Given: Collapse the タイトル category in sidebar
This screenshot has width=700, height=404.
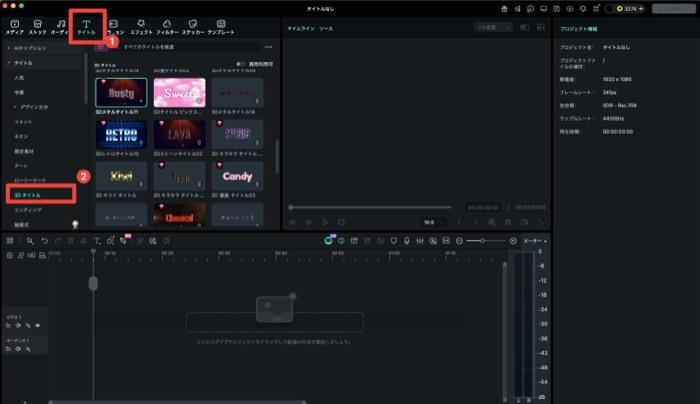Looking at the screenshot, I should click(x=8, y=63).
